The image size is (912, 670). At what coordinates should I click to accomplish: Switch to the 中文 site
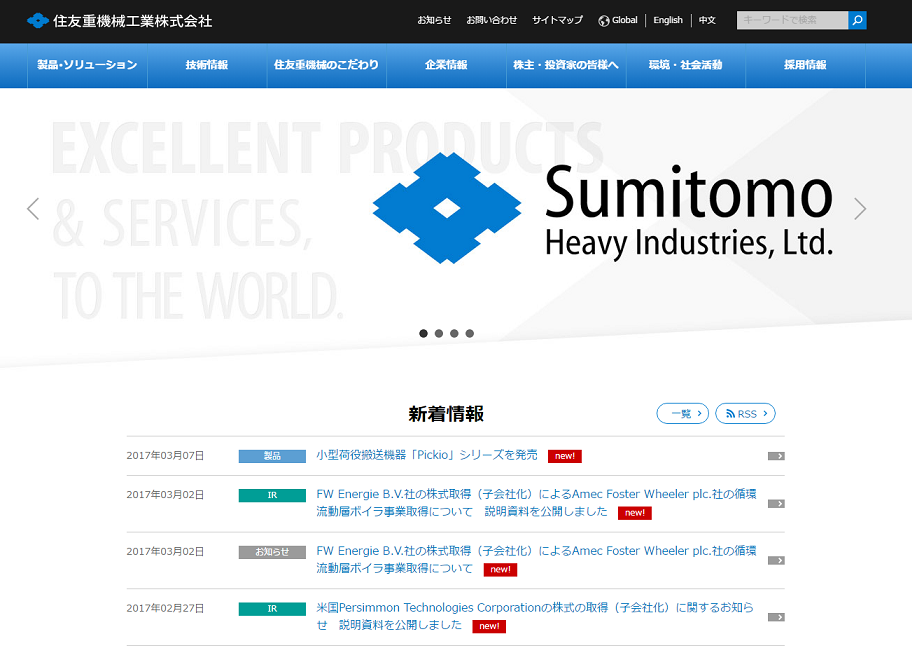[x=707, y=20]
